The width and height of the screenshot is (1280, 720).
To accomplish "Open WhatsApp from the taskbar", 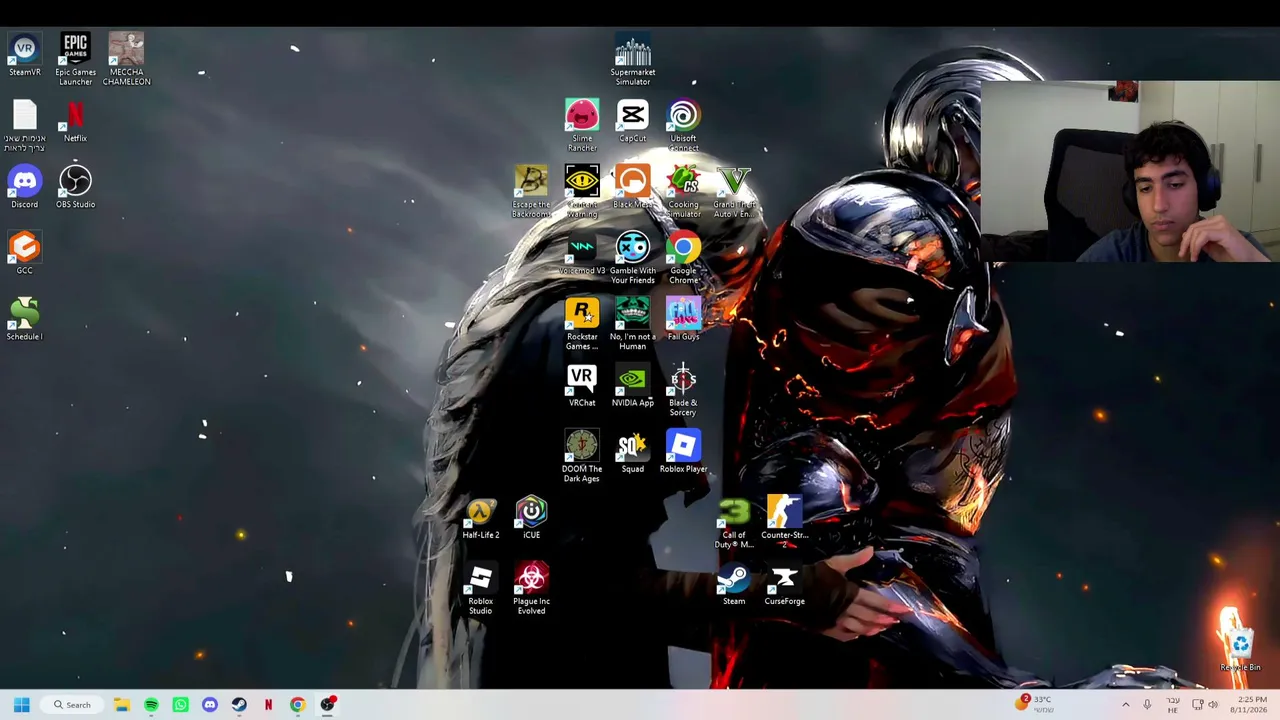I will coord(180,705).
